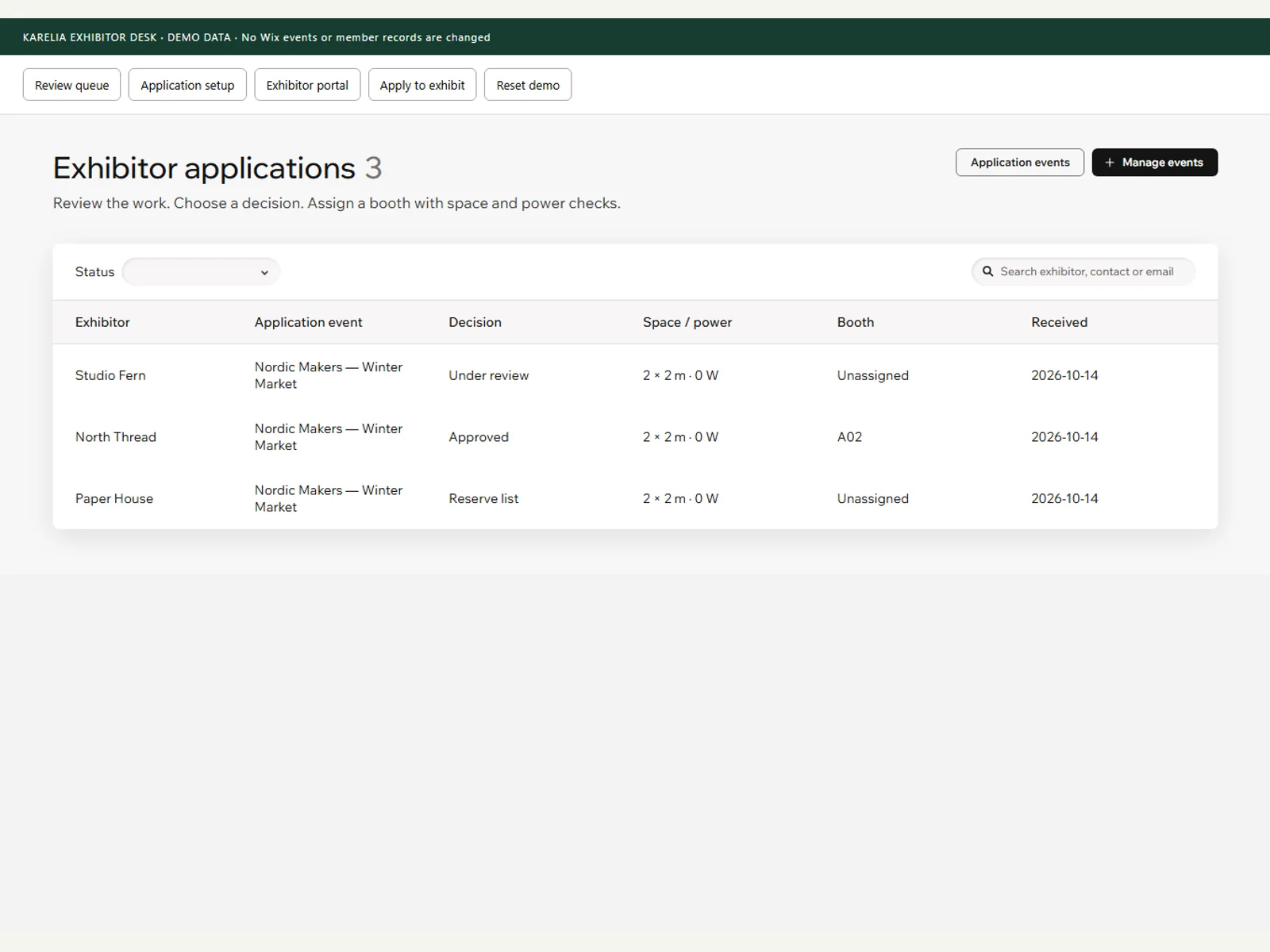Click the plus icon on Manage events
Screen dimensions: 1270x952
tap(1110, 163)
